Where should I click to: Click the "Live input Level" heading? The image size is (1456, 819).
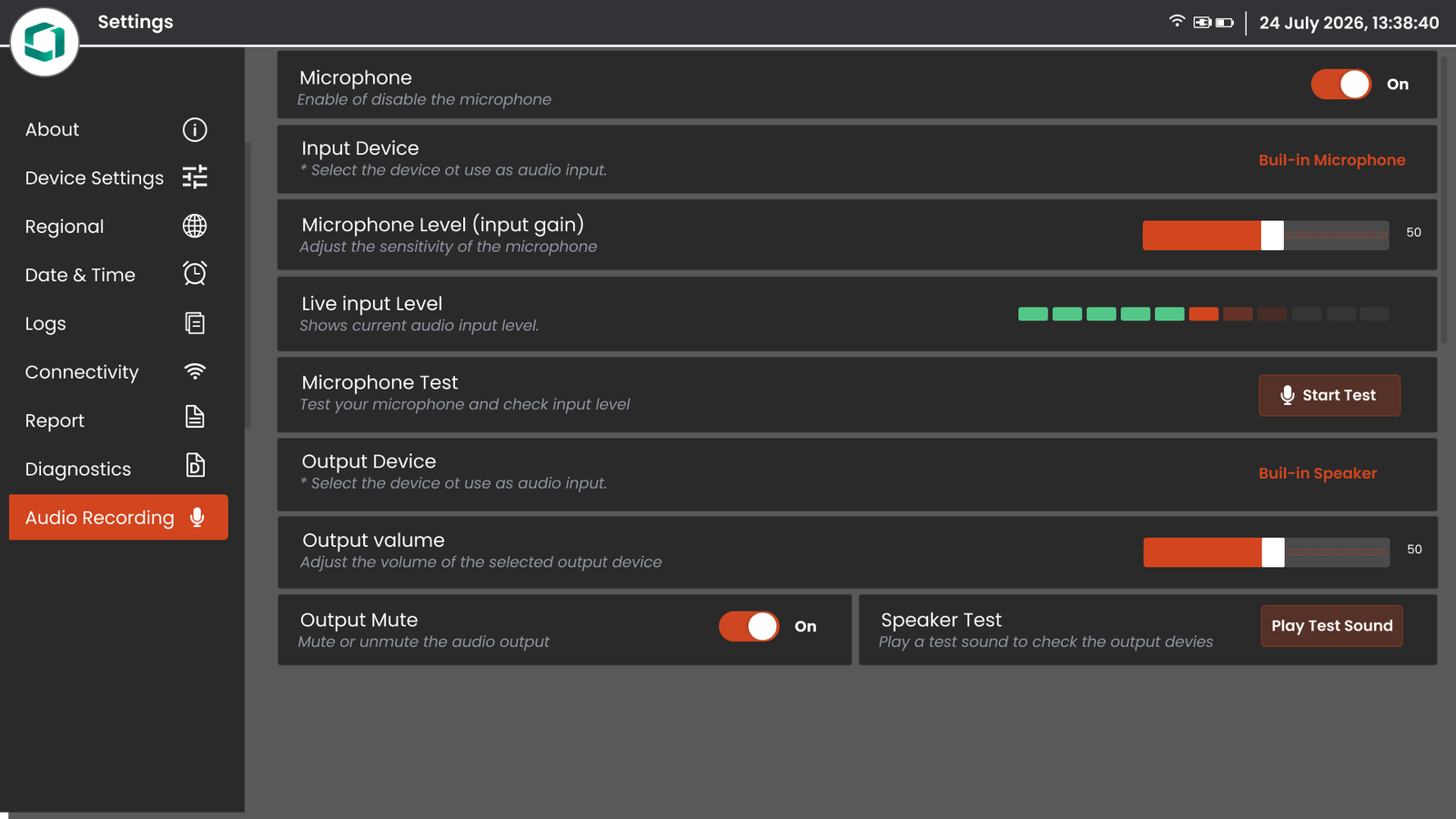pyautogui.click(x=371, y=303)
